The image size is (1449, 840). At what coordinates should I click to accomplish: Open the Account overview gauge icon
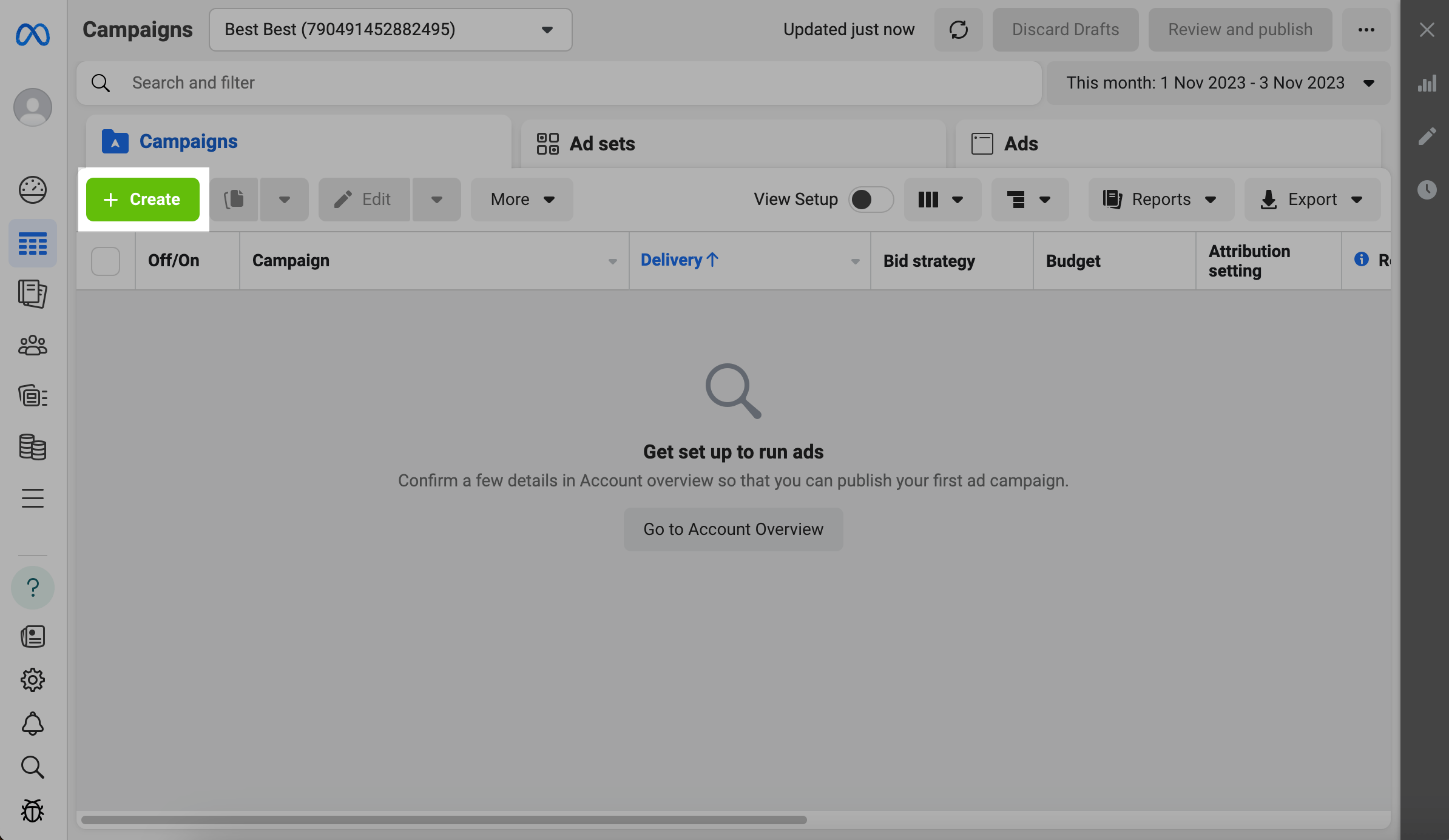33,190
